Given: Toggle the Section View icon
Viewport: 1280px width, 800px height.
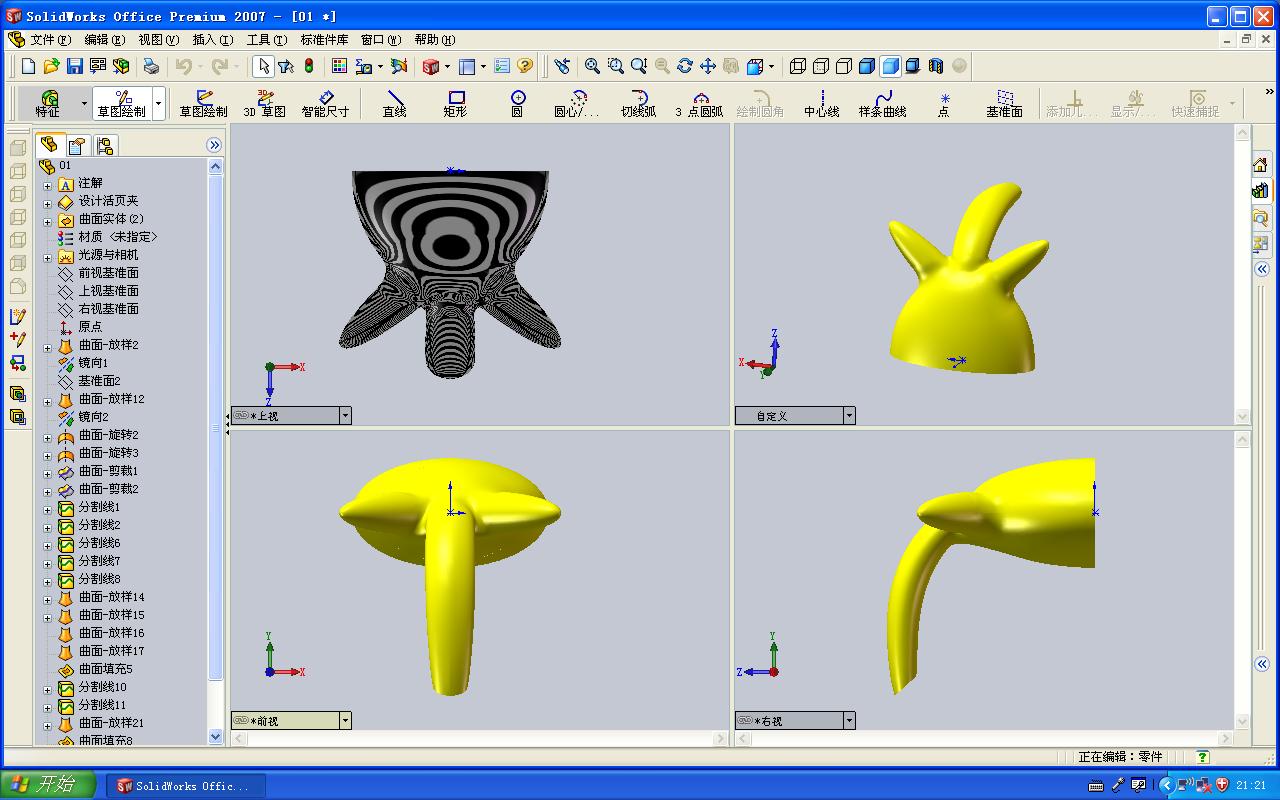Looking at the screenshot, I should (936, 66).
